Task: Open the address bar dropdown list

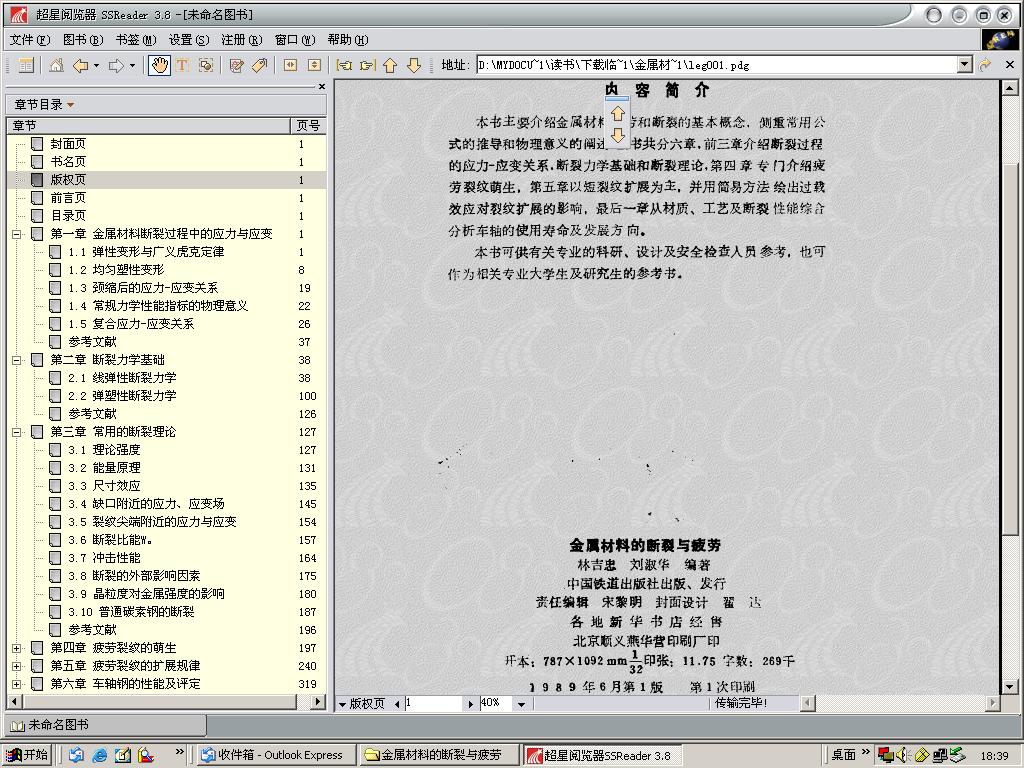Action: click(x=965, y=65)
